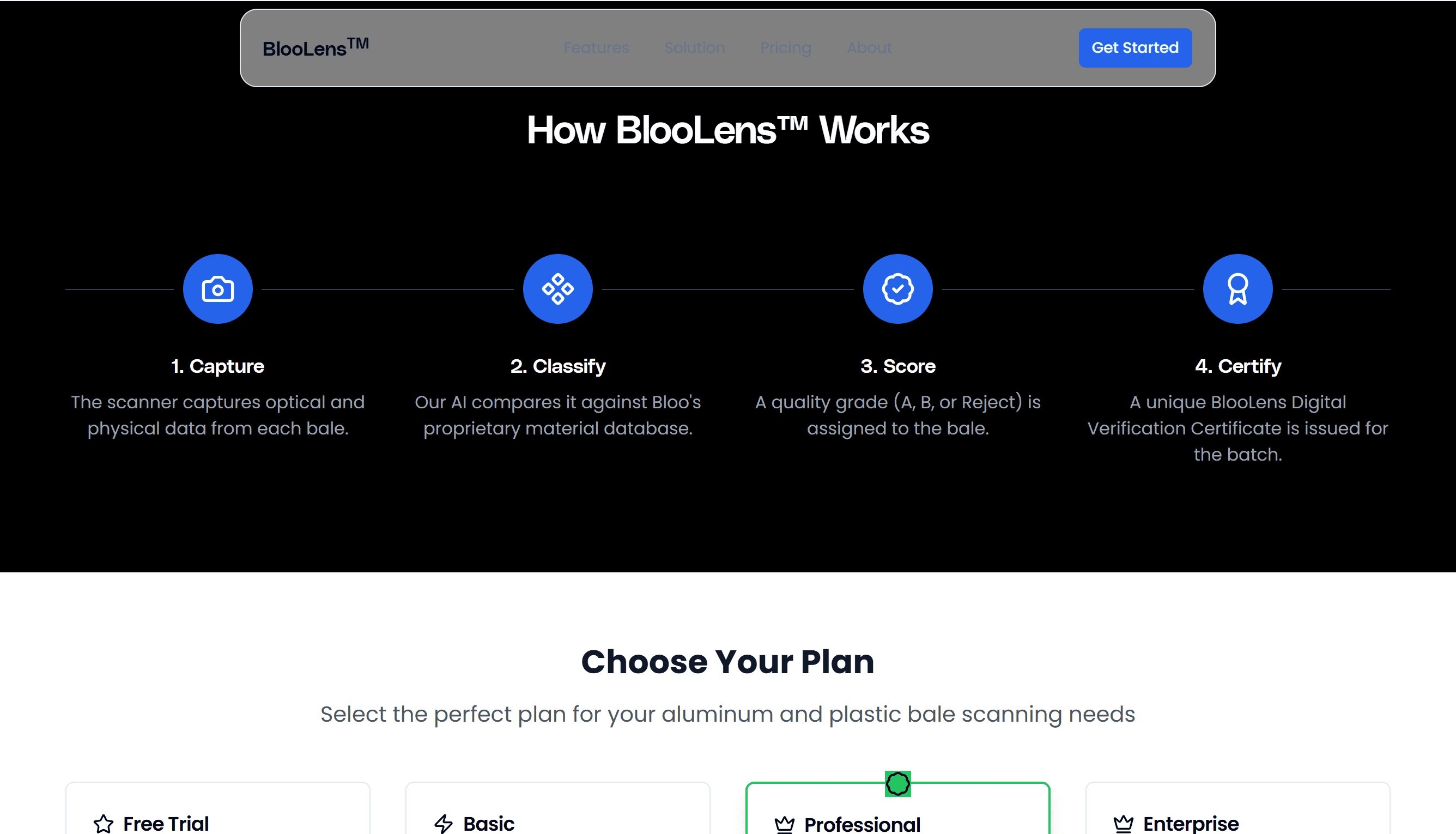Viewport: 1456px width, 834px height.
Task: Click the '1. Capture' step heading
Action: point(217,366)
